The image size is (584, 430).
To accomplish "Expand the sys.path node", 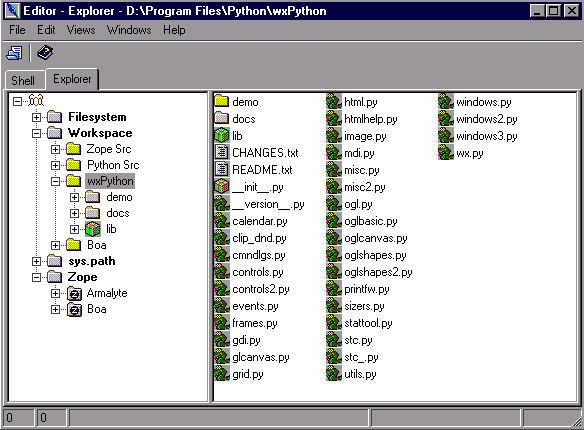I will pos(36,261).
